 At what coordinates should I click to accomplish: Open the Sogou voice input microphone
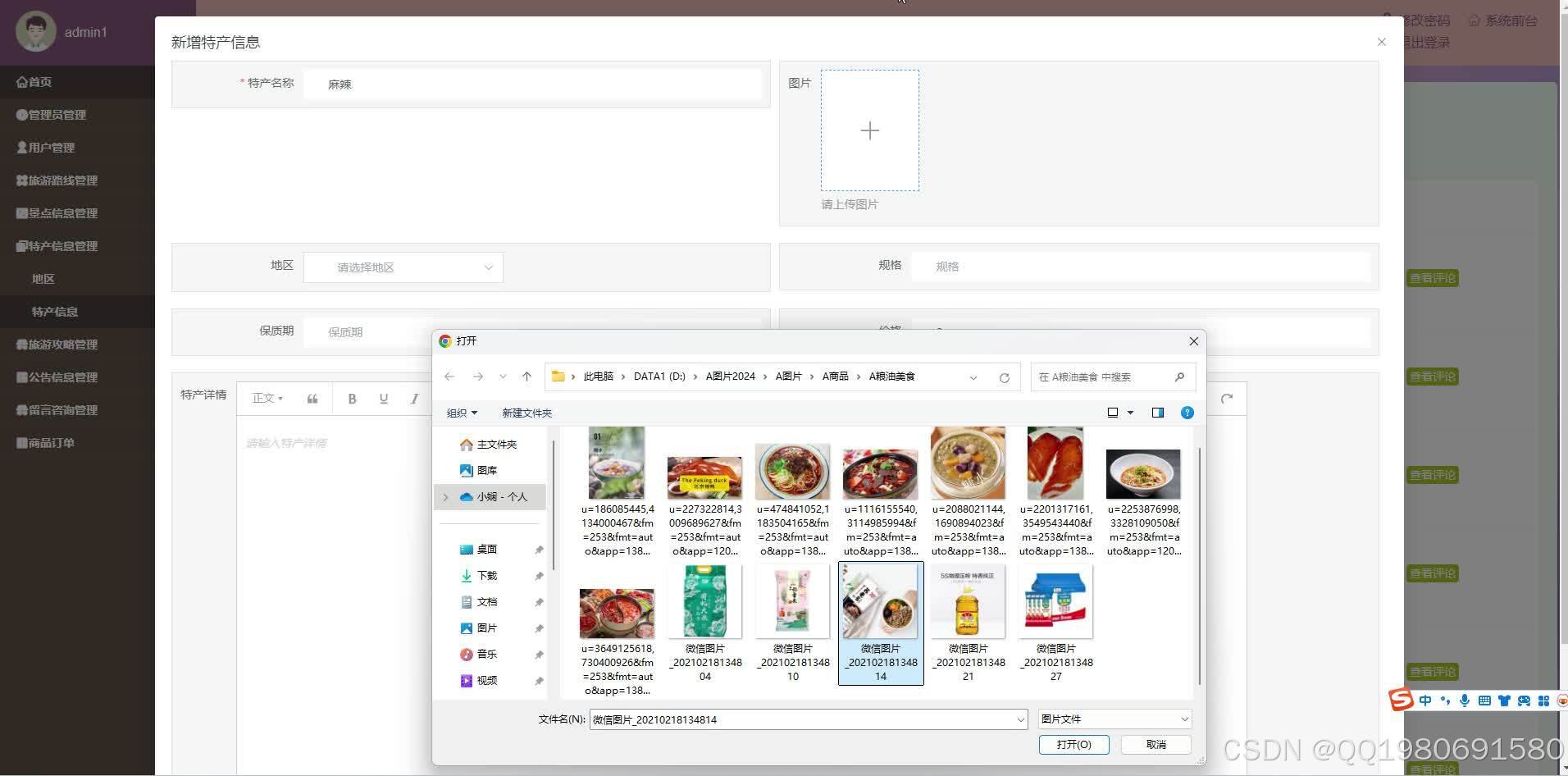click(1465, 700)
